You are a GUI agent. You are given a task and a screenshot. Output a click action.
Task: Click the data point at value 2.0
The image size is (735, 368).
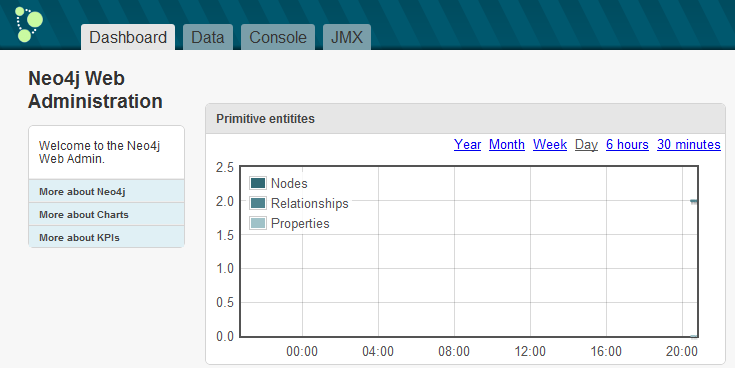pos(694,202)
